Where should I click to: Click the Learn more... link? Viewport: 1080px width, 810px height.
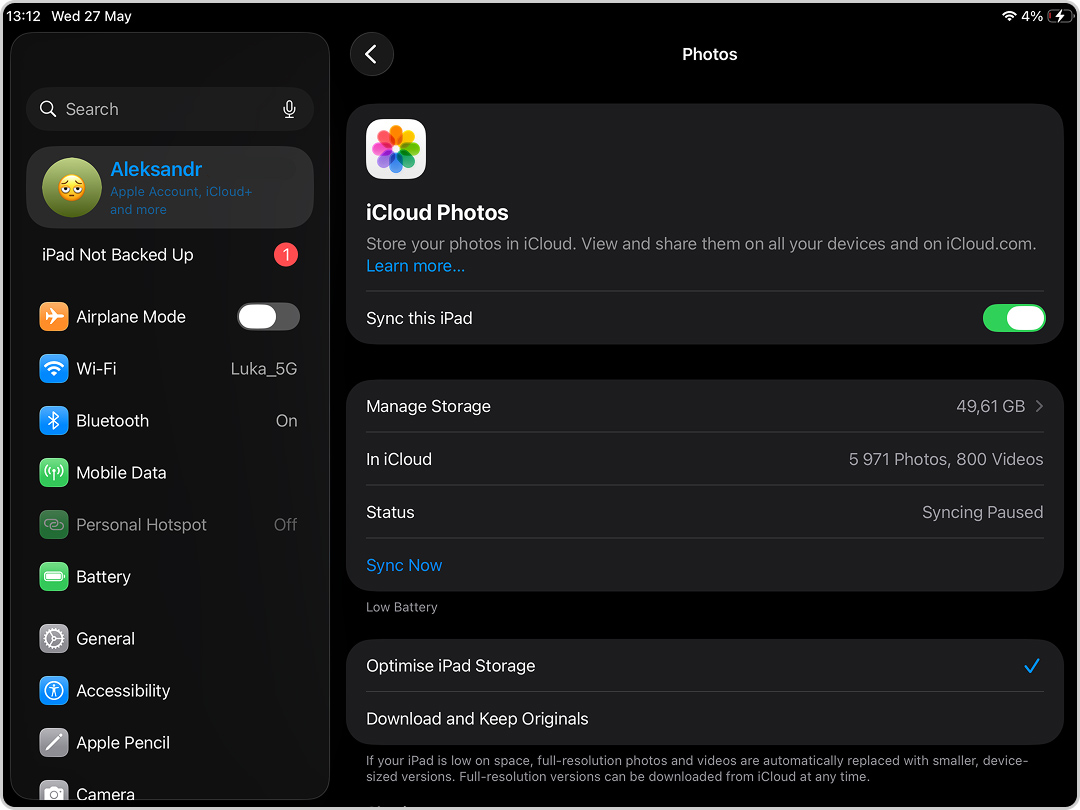415,266
